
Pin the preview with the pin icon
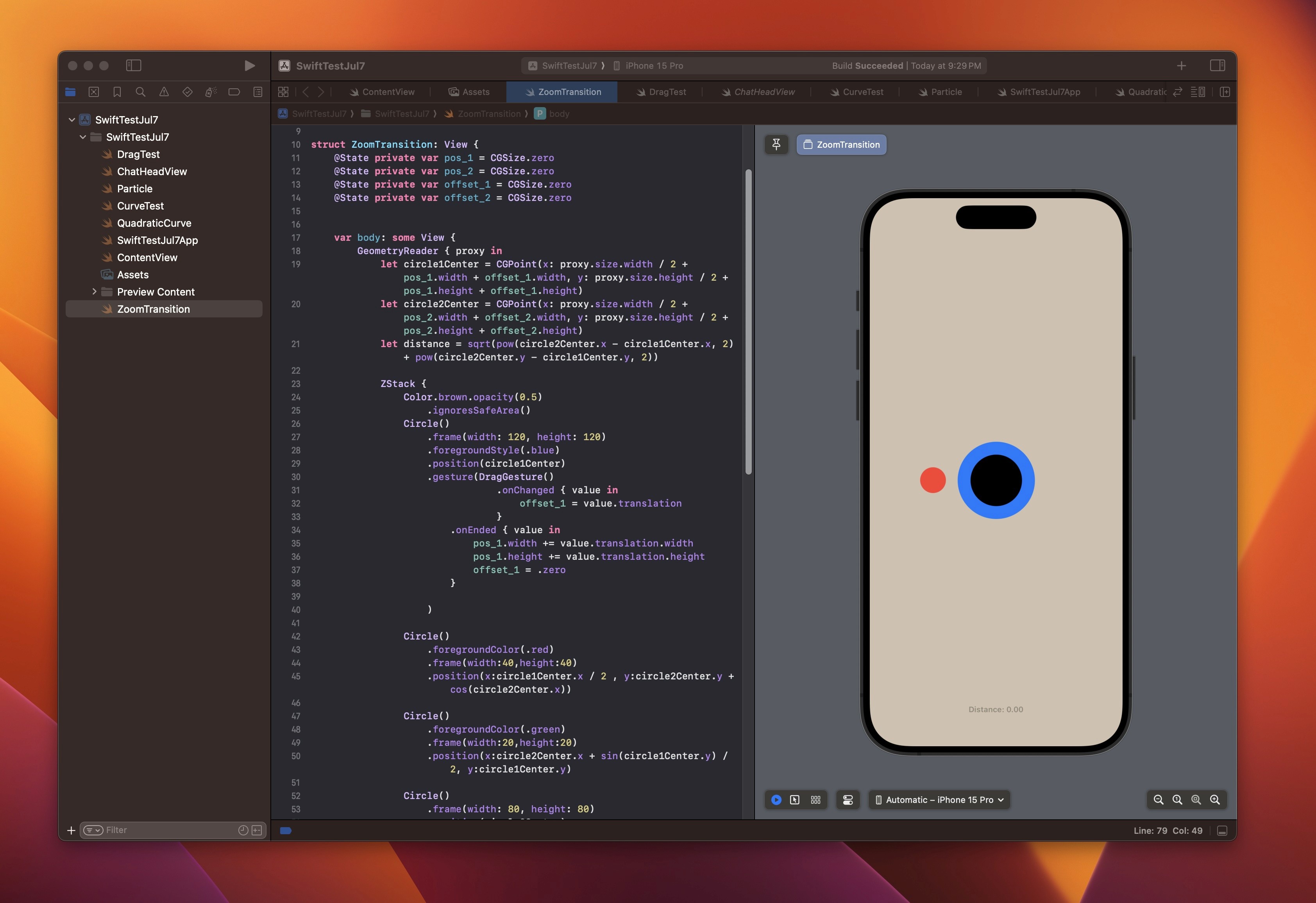tap(776, 145)
